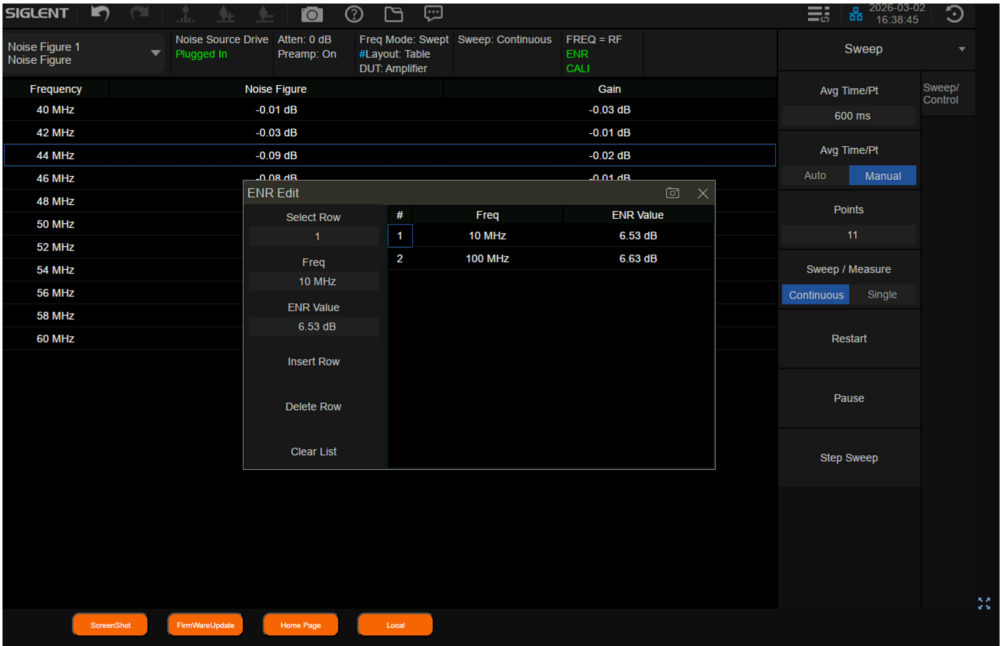
Task: Open the help question mark icon
Action: click(353, 14)
